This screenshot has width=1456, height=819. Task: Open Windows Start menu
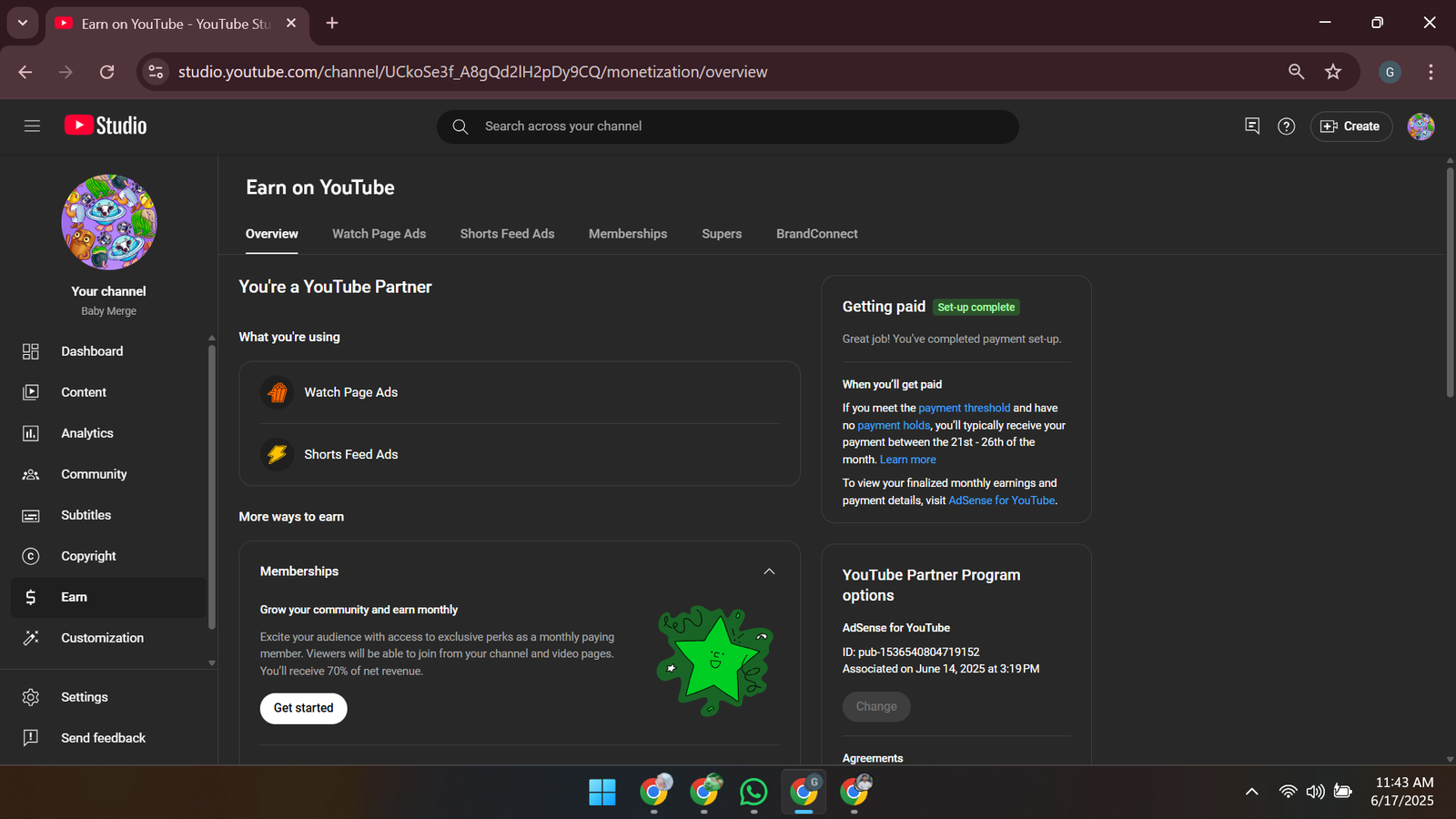pyautogui.click(x=602, y=792)
